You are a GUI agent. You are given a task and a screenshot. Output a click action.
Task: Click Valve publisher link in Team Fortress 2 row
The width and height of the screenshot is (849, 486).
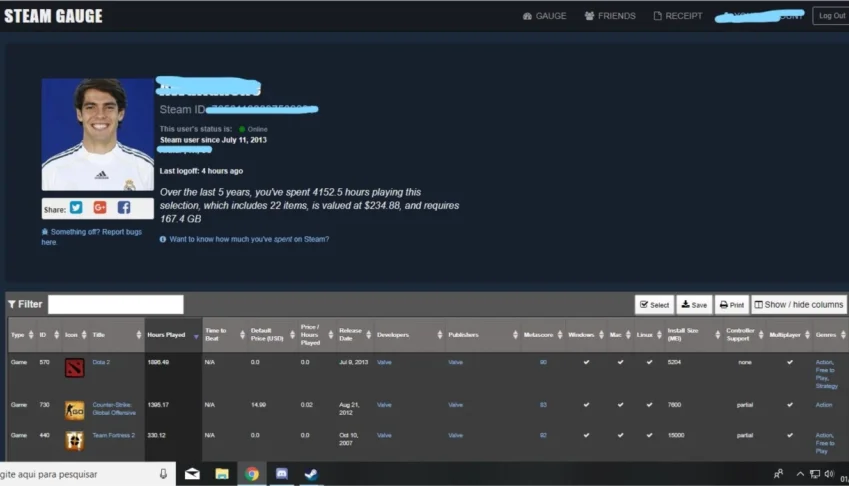click(455, 435)
